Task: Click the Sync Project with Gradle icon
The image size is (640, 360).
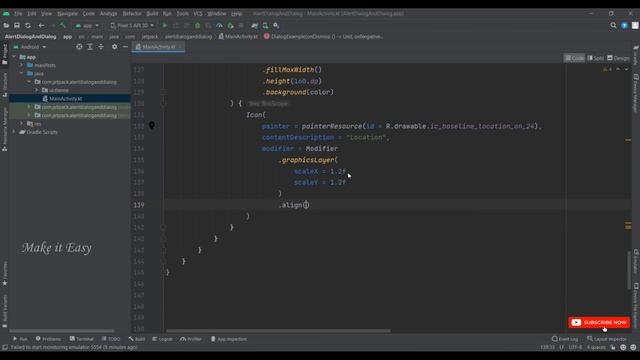Action: click(254, 25)
